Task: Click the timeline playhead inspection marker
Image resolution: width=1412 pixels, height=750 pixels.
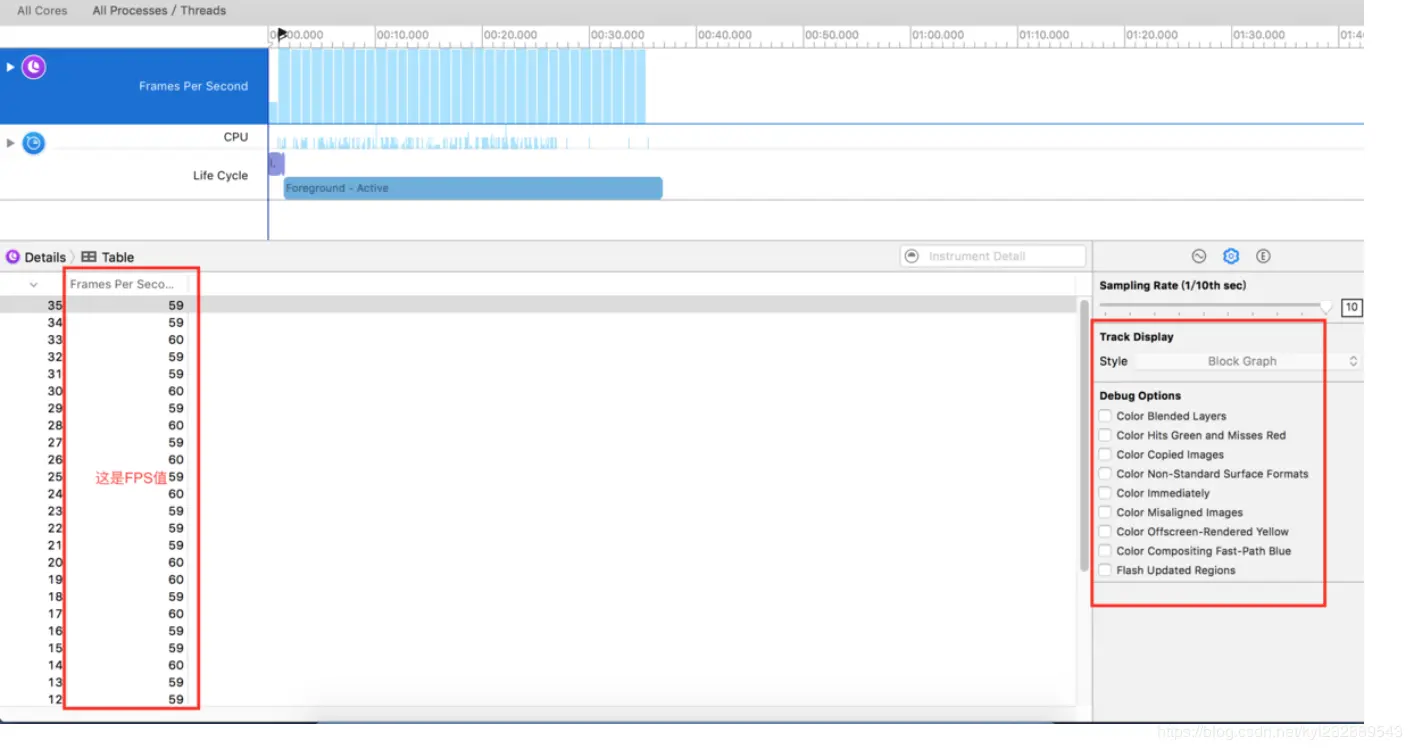Action: click(x=282, y=34)
